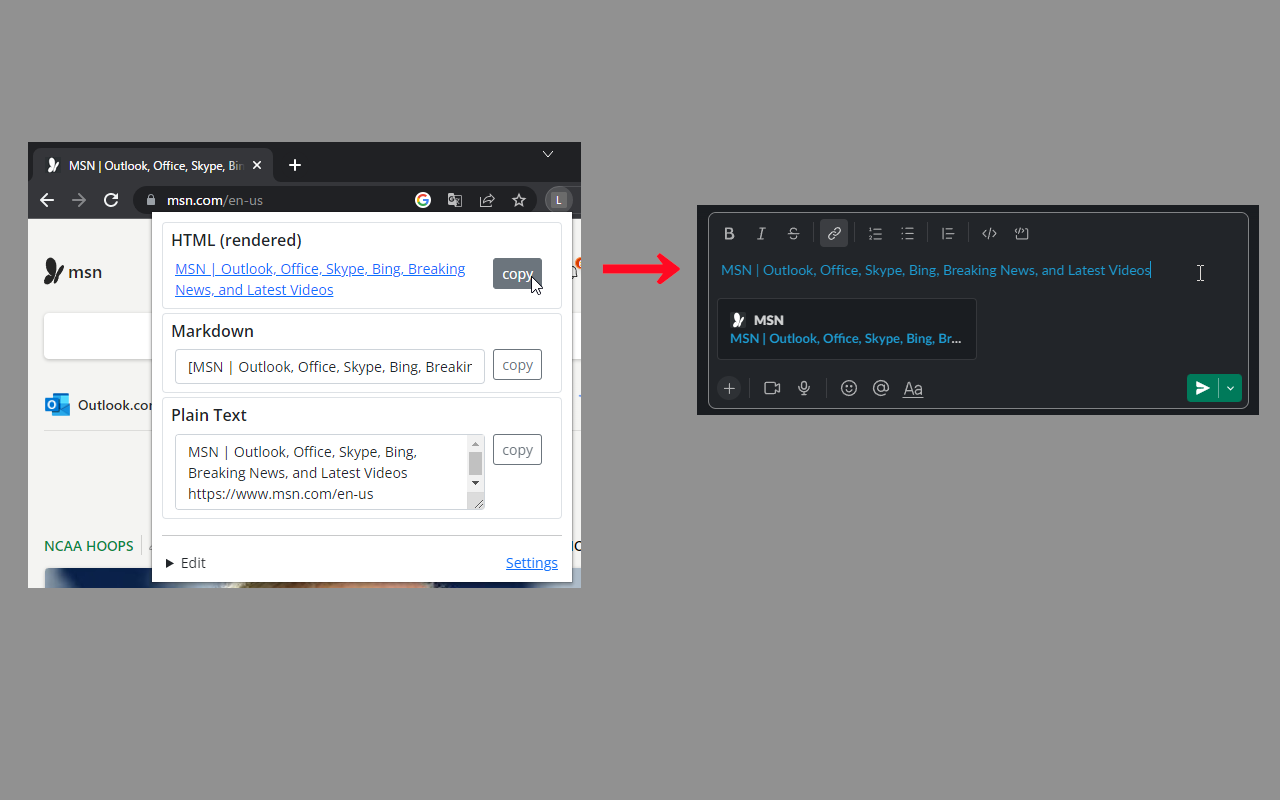The image size is (1280, 800).
Task: Open the Settings link
Action: click(531, 562)
